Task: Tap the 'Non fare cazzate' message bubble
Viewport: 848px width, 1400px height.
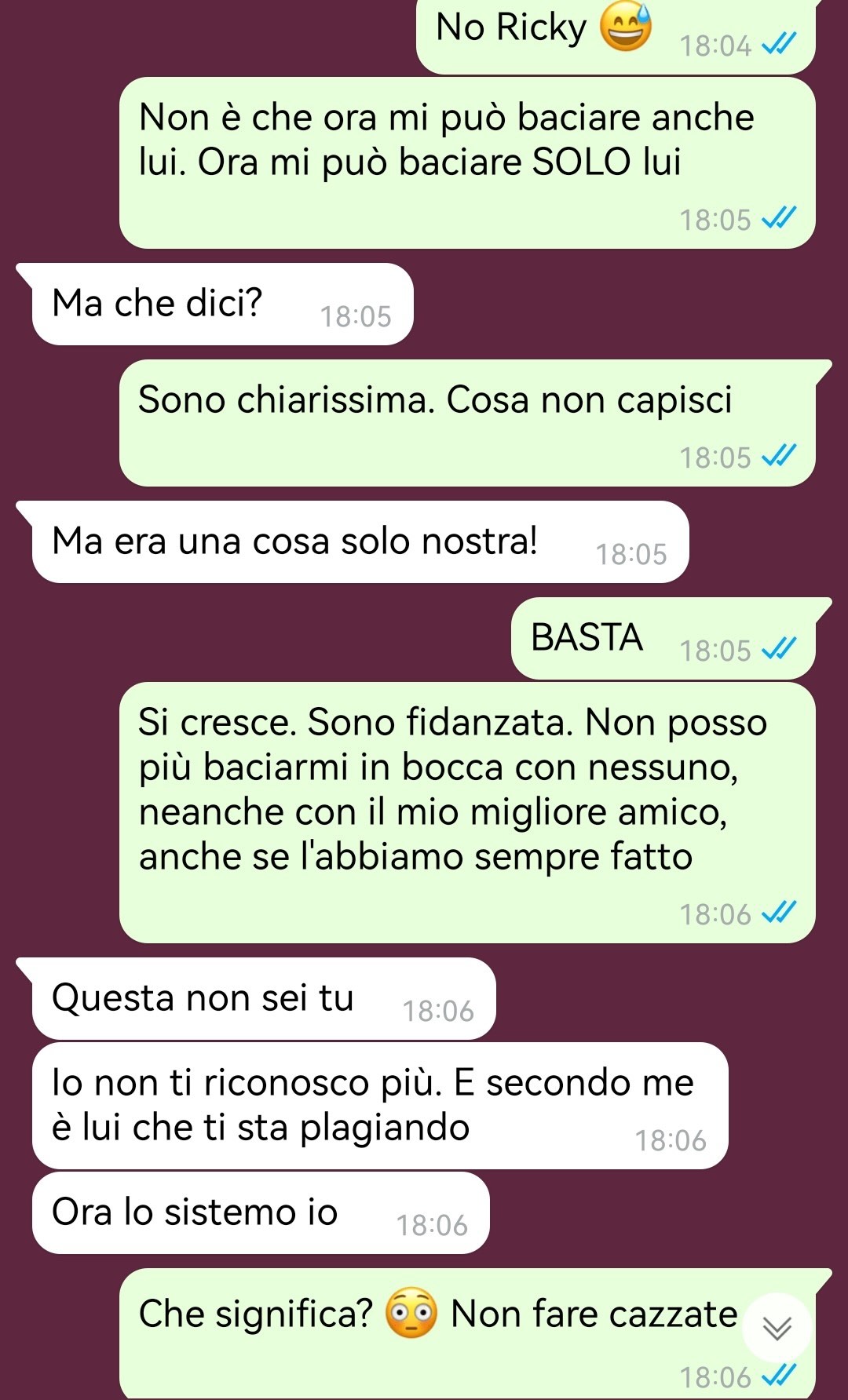Action: 467,1333
